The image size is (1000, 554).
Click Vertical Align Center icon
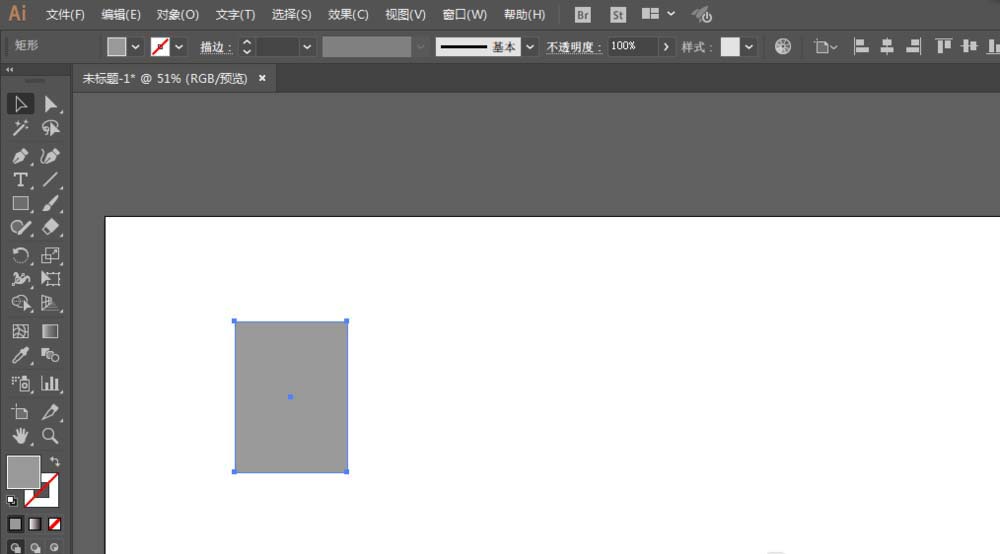click(969, 47)
